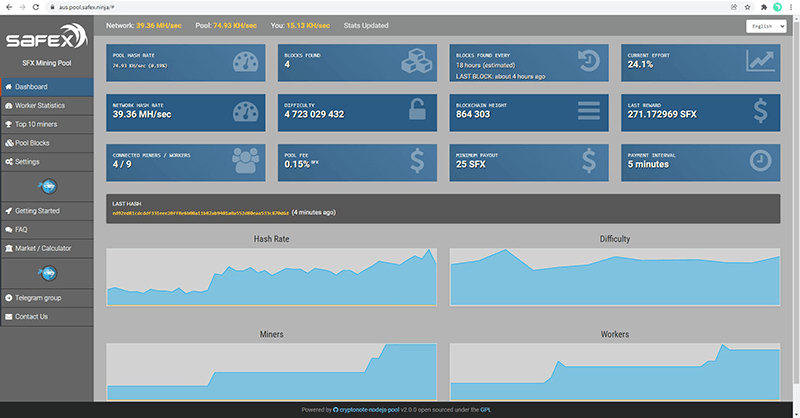Viewport: 800px width, 418px height.
Task: Click Difficulty value 4 723 029 432
Action: [314, 114]
